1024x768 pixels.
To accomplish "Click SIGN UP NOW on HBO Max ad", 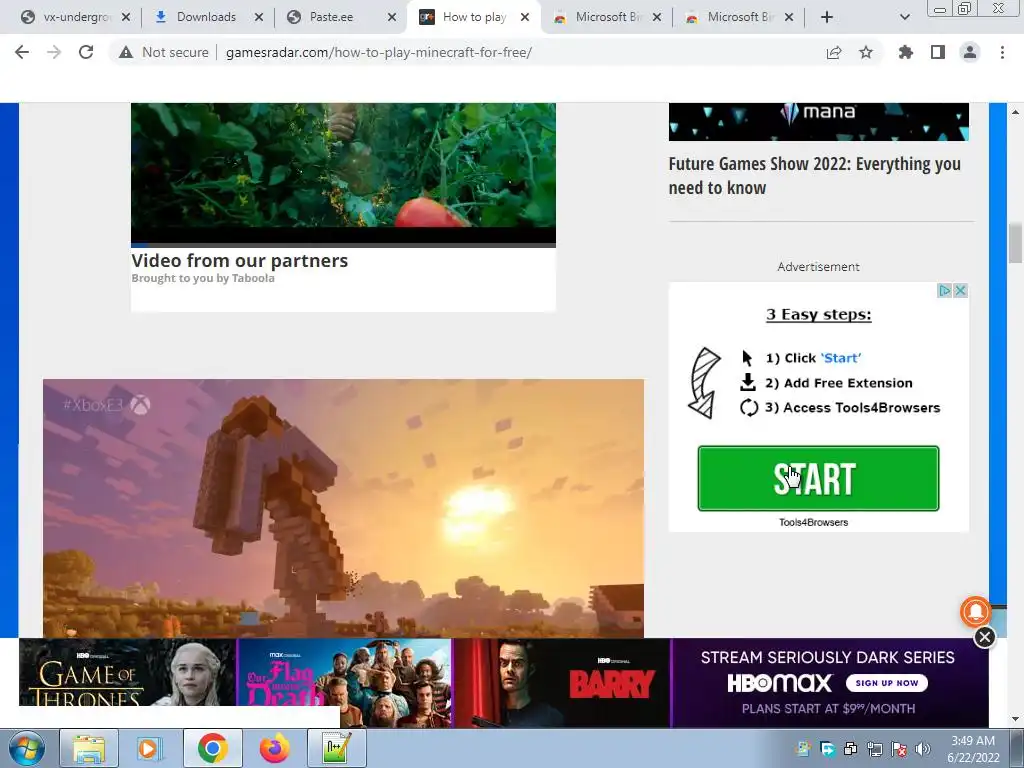I will pyautogui.click(x=886, y=683).
